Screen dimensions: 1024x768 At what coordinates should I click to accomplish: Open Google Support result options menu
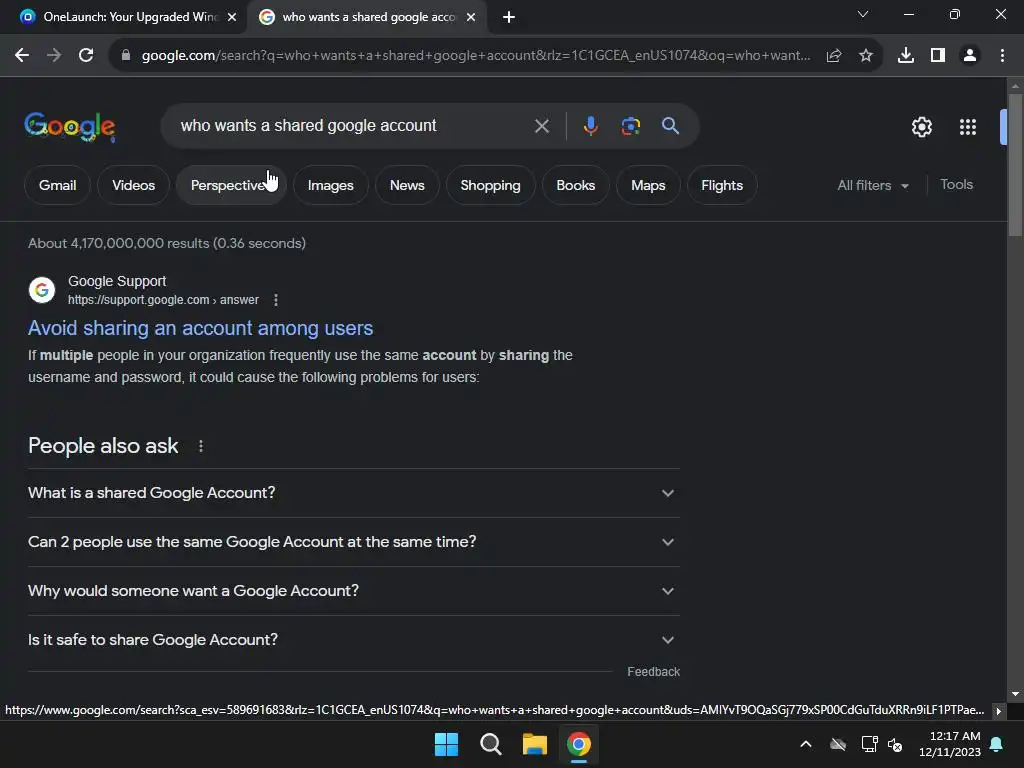(276, 300)
